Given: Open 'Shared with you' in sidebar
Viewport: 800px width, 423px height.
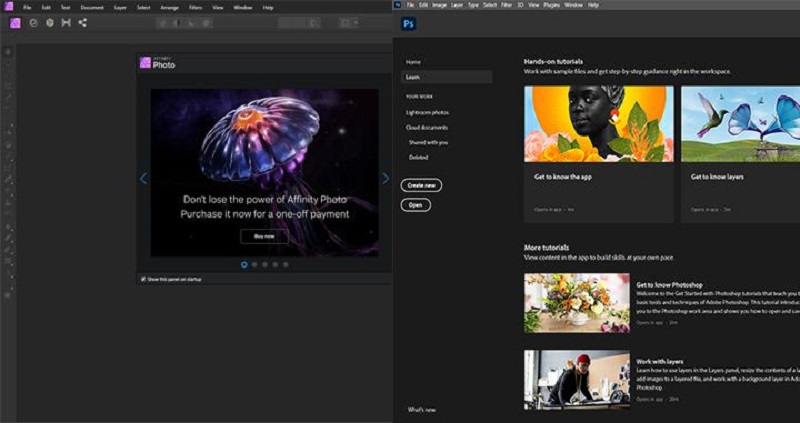Looking at the screenshot, I should coord(429,142).
